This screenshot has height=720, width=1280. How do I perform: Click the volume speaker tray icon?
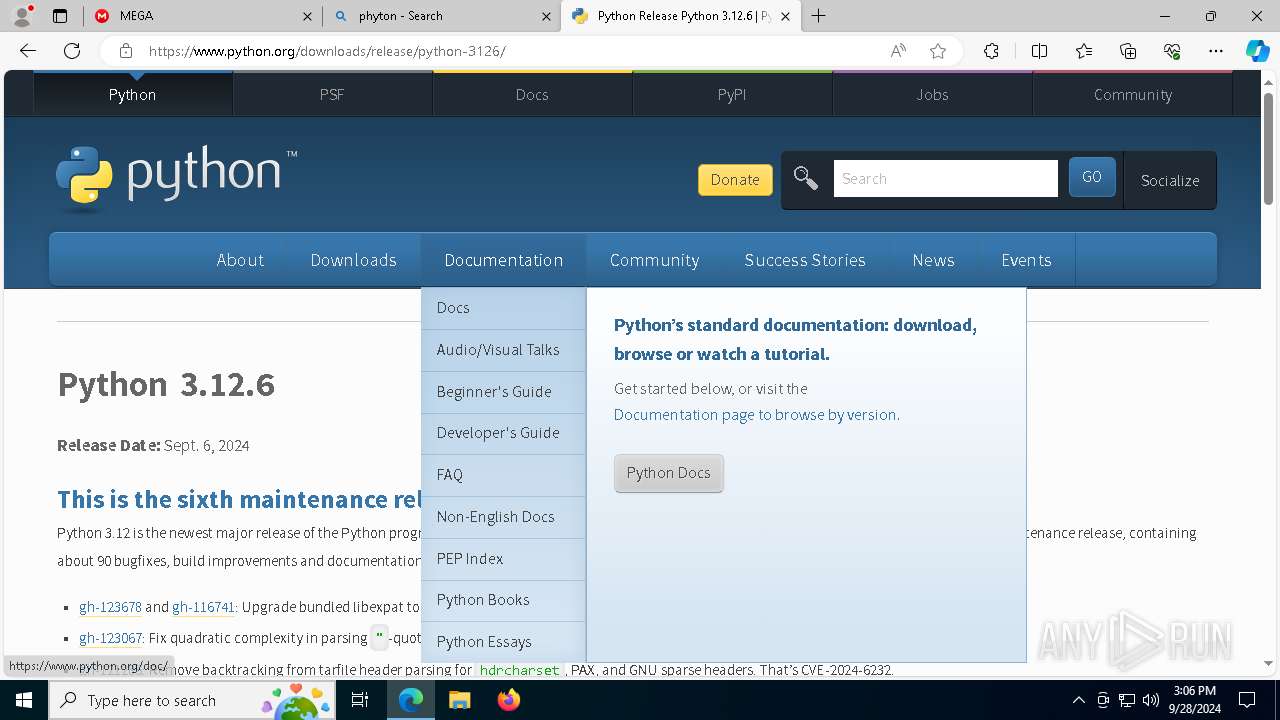point(1151,700)
